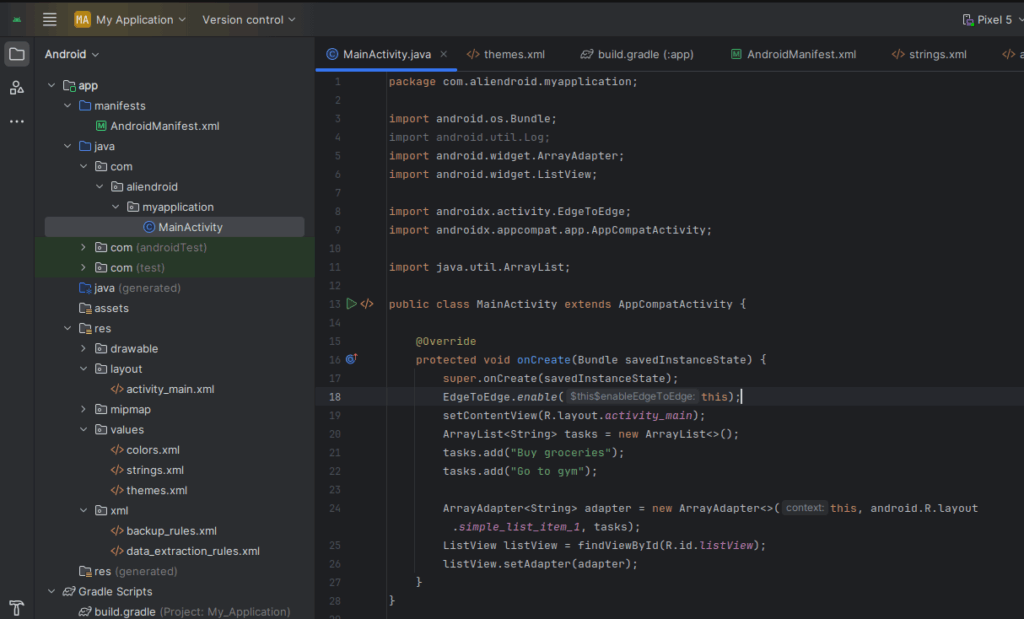Viewport: 1024px width, 619px height.
Task: Expand the drawable folder
Action: tap(84, 348)
